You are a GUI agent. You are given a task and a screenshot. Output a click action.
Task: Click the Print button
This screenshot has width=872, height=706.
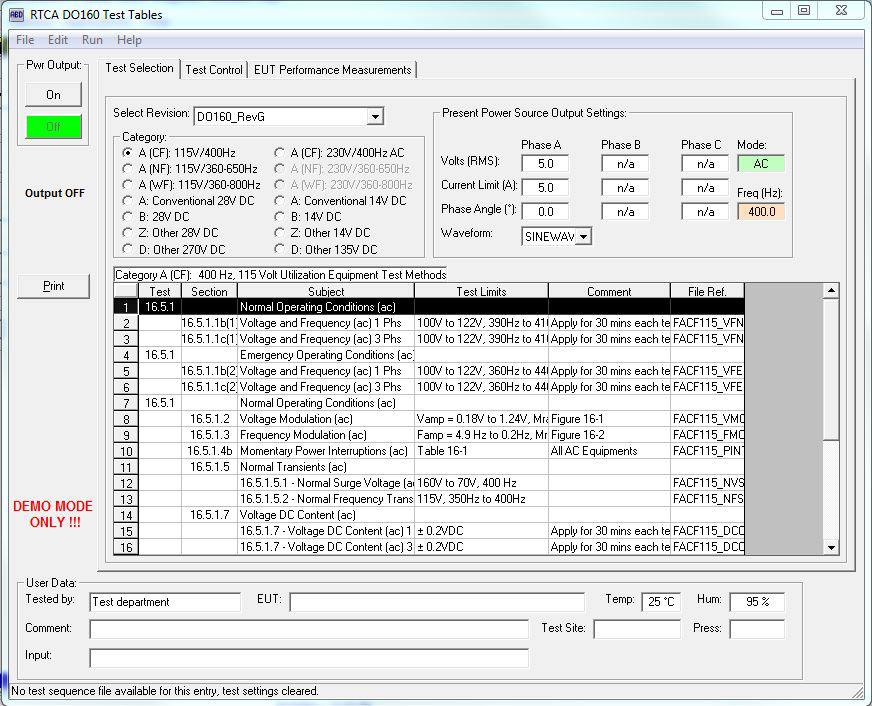click(x=53, y=286)
